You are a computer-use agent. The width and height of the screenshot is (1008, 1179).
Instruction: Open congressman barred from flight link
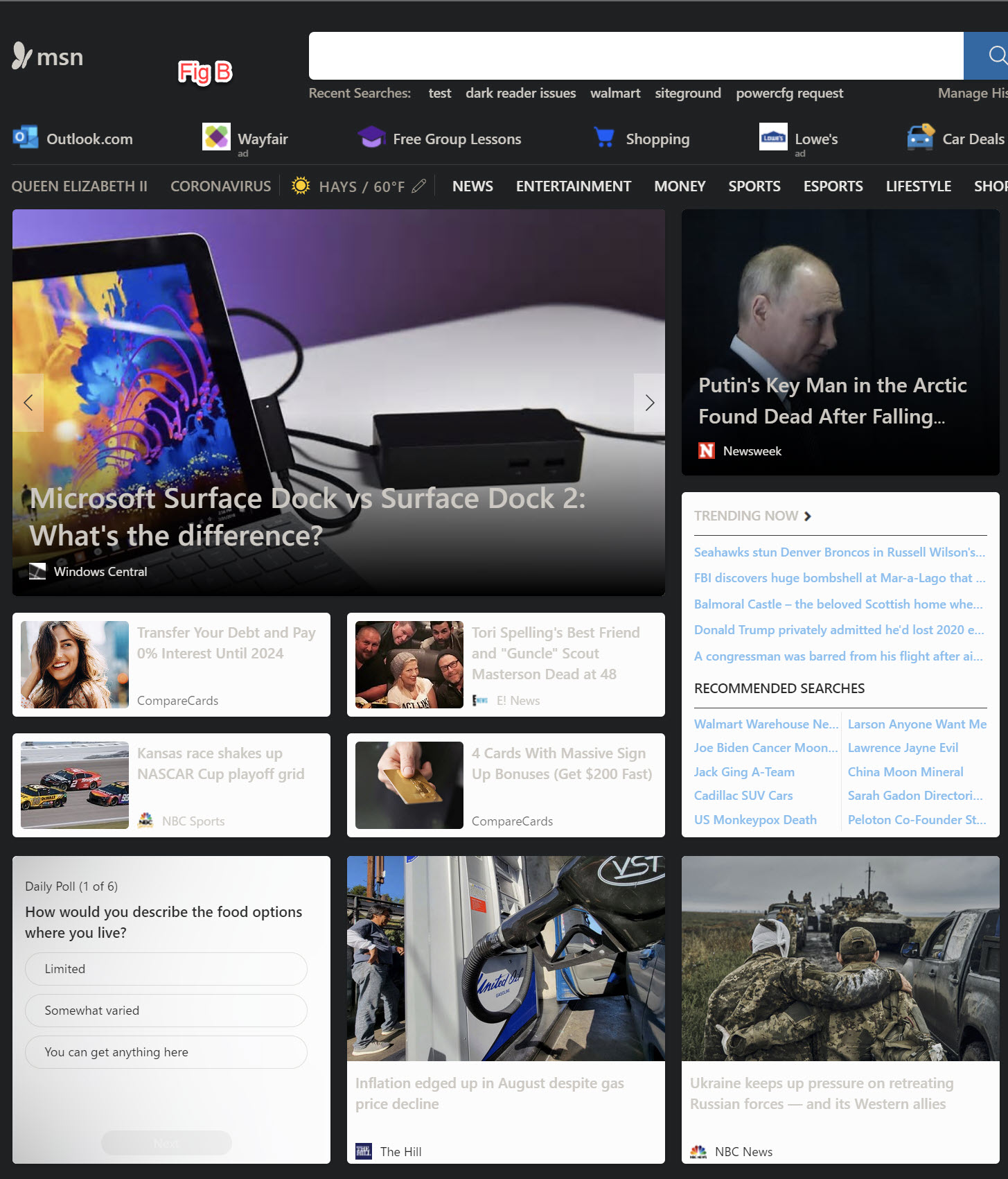tap(838, 656)
